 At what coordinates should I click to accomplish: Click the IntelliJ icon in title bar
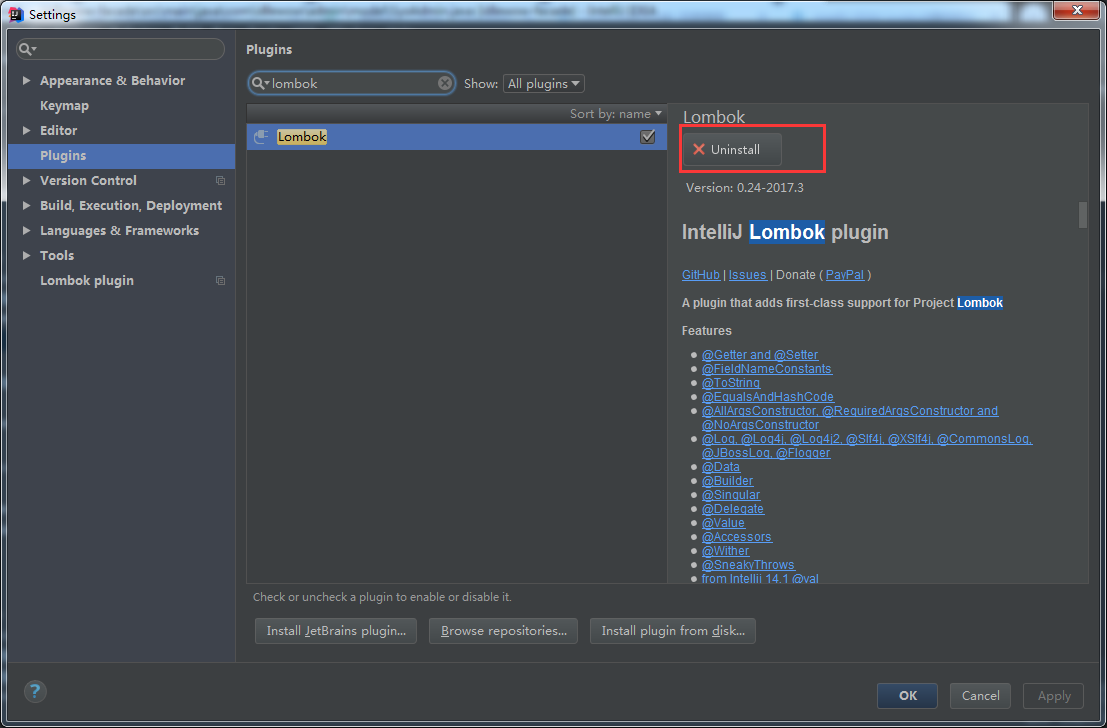(x=16, y=14)
